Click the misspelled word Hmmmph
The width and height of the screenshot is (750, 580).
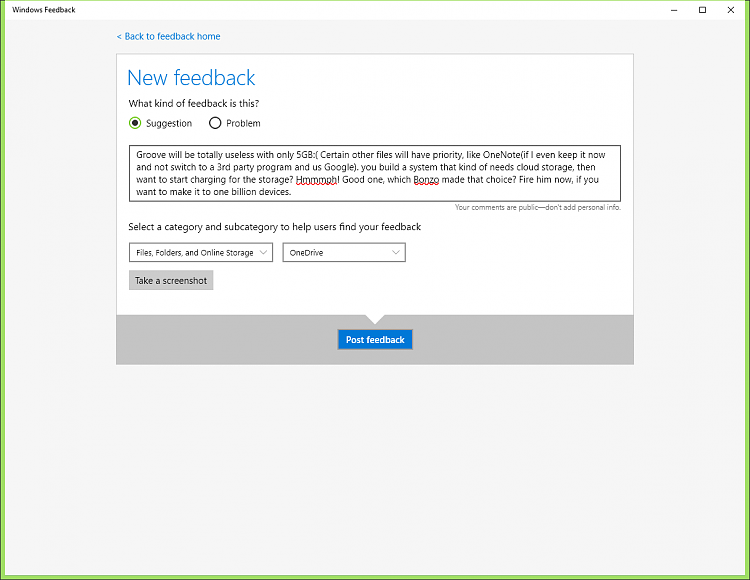316,180
